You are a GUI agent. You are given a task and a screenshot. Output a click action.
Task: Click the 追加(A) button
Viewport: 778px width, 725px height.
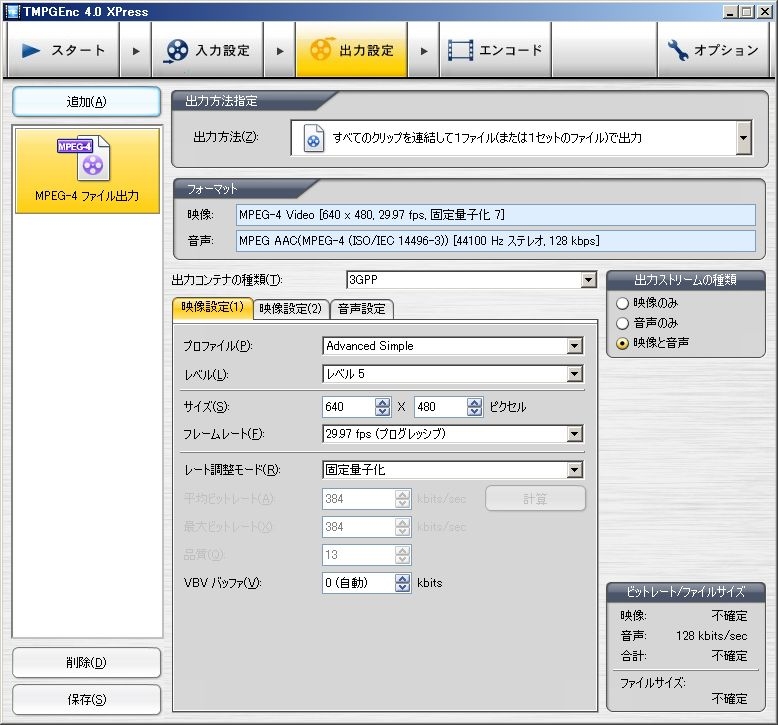coord(86,102)
